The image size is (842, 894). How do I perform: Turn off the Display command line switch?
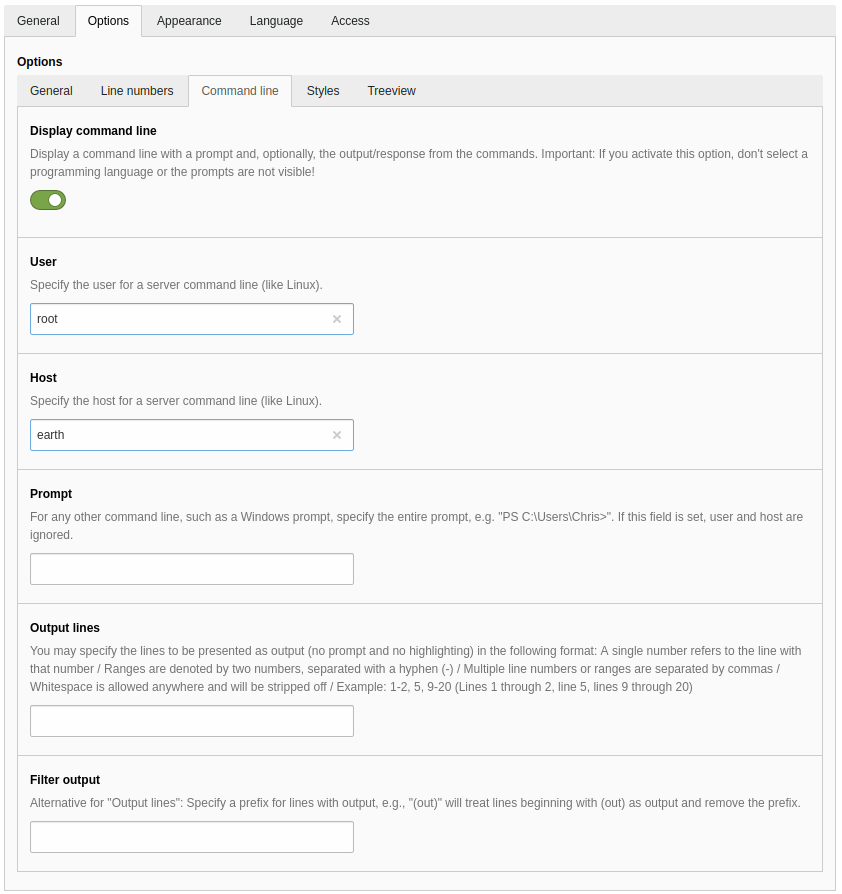point(48,200)
